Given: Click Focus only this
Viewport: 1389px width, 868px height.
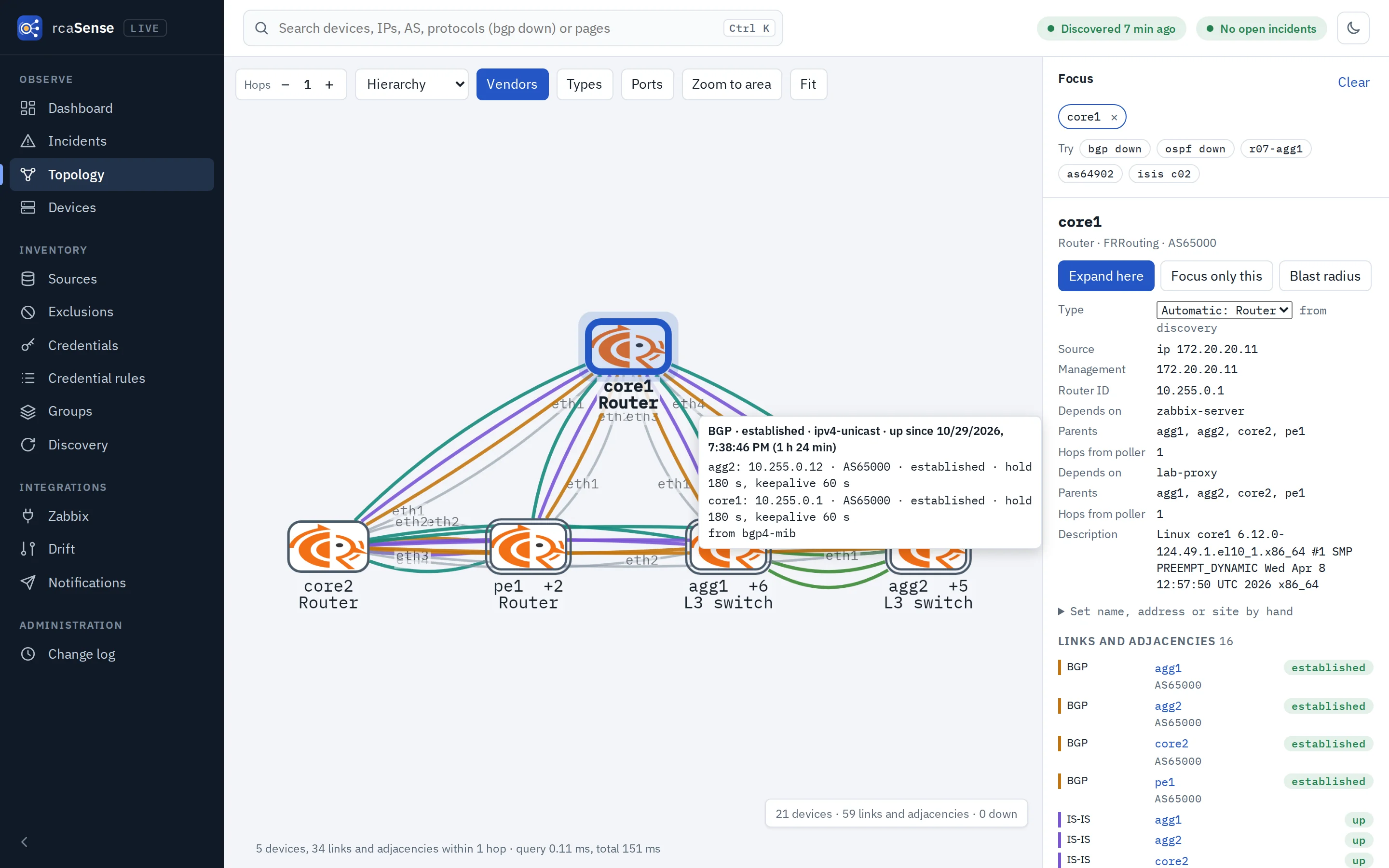Looking at the screenshot, I should pos(1216,276).
